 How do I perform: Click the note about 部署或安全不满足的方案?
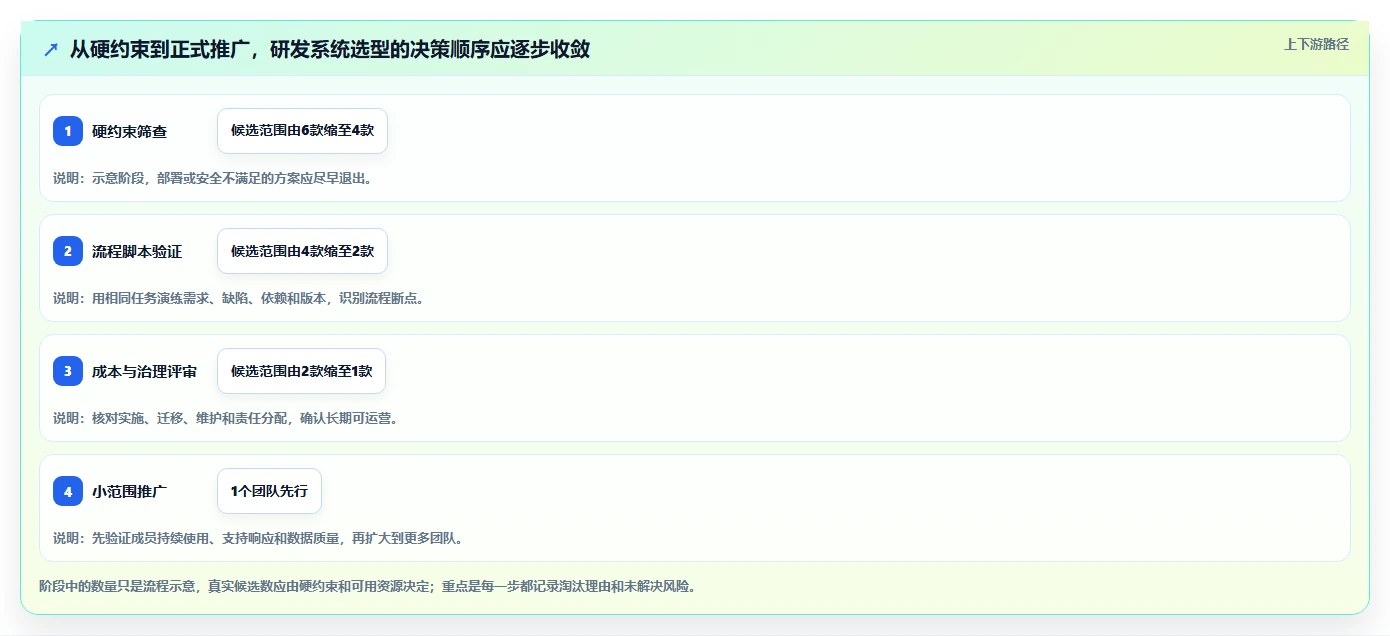(213, 178)
